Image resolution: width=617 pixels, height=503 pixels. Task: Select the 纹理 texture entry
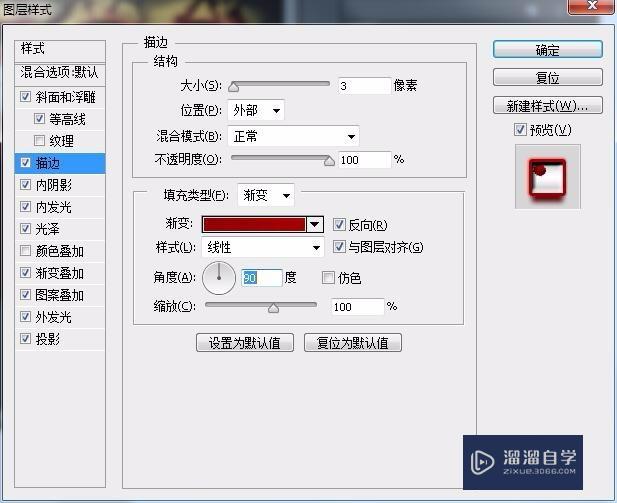pyautogui.click(x=61, y=141)
